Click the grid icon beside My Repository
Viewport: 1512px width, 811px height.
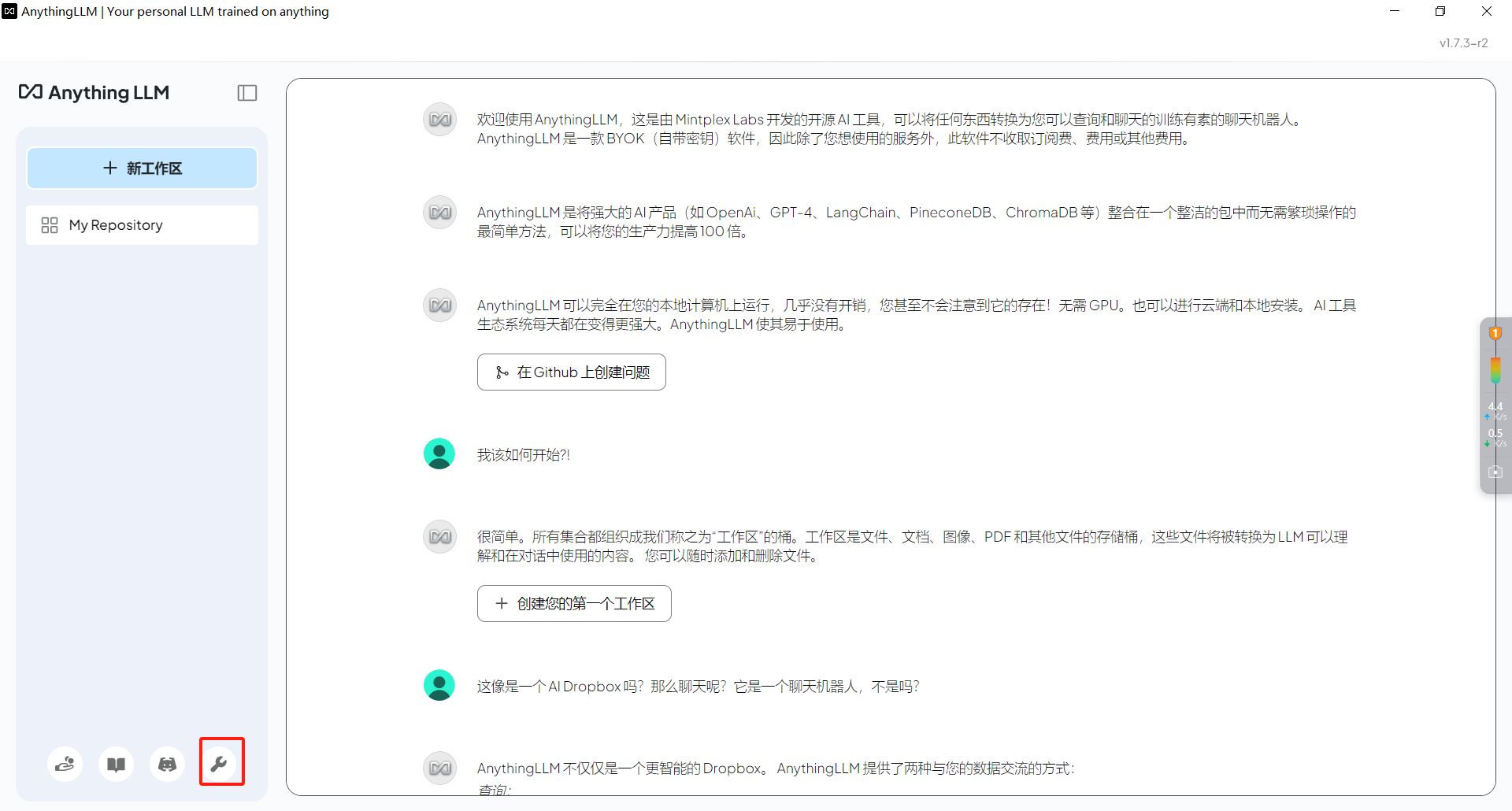click(50, 225)
